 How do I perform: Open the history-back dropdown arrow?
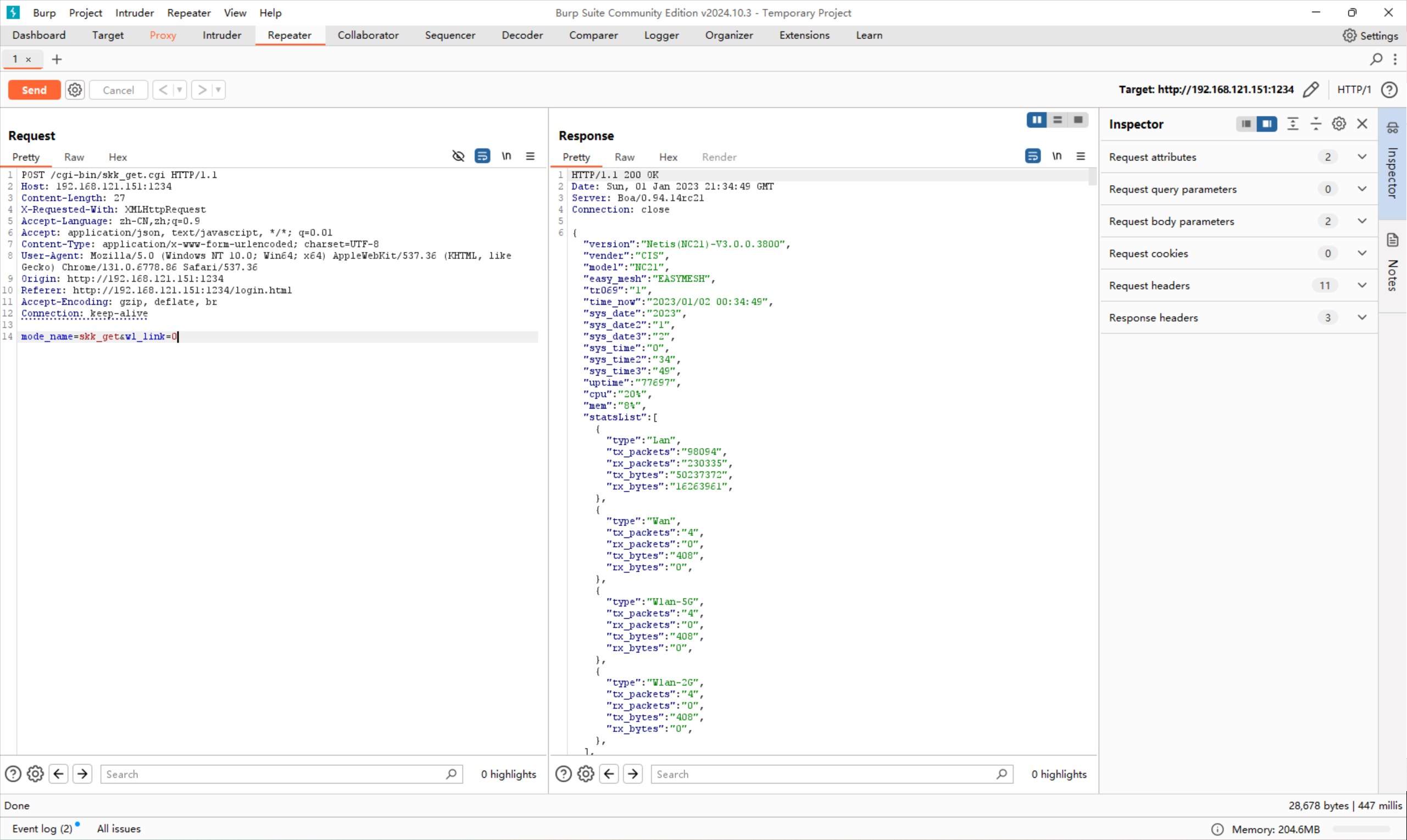click(180, 90)
